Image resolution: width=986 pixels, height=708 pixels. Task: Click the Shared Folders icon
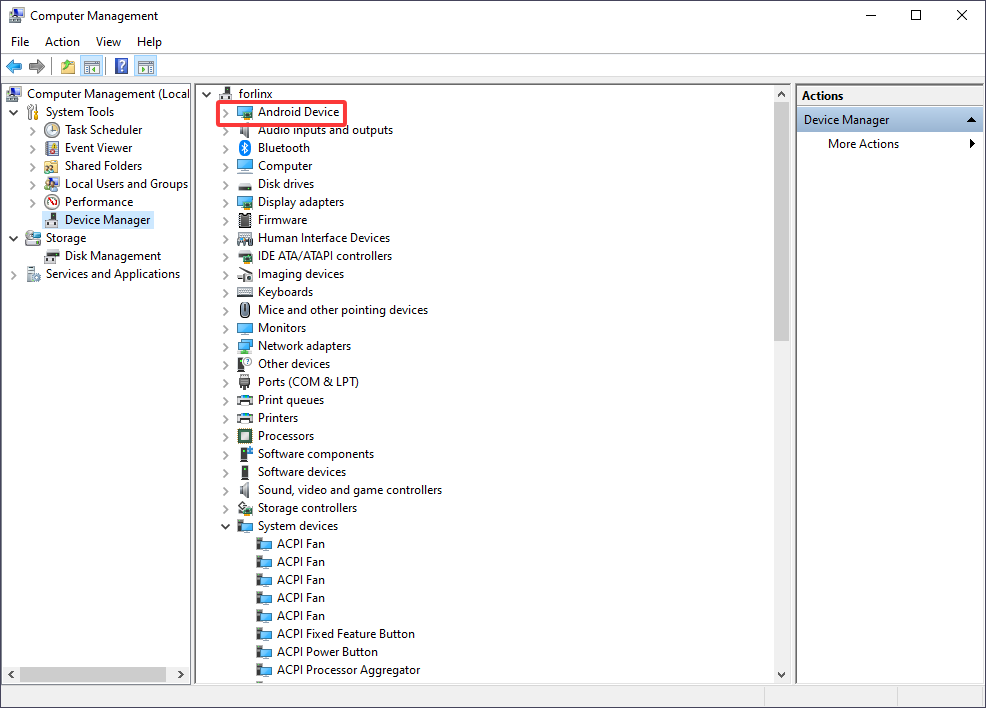(x=52, y=166)
